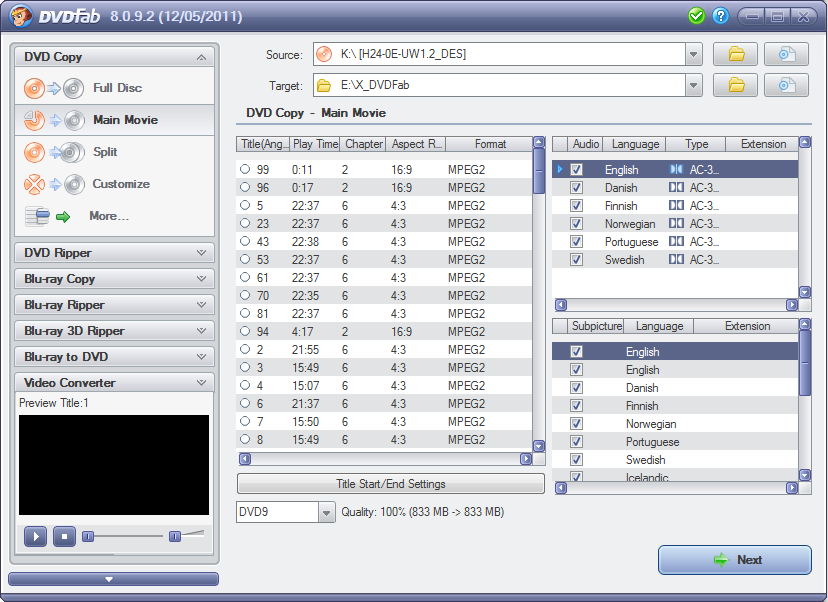This screenshot has height=602, width=828.
Task: Click the Full Disc copy icon
Action: pos(53,88)
